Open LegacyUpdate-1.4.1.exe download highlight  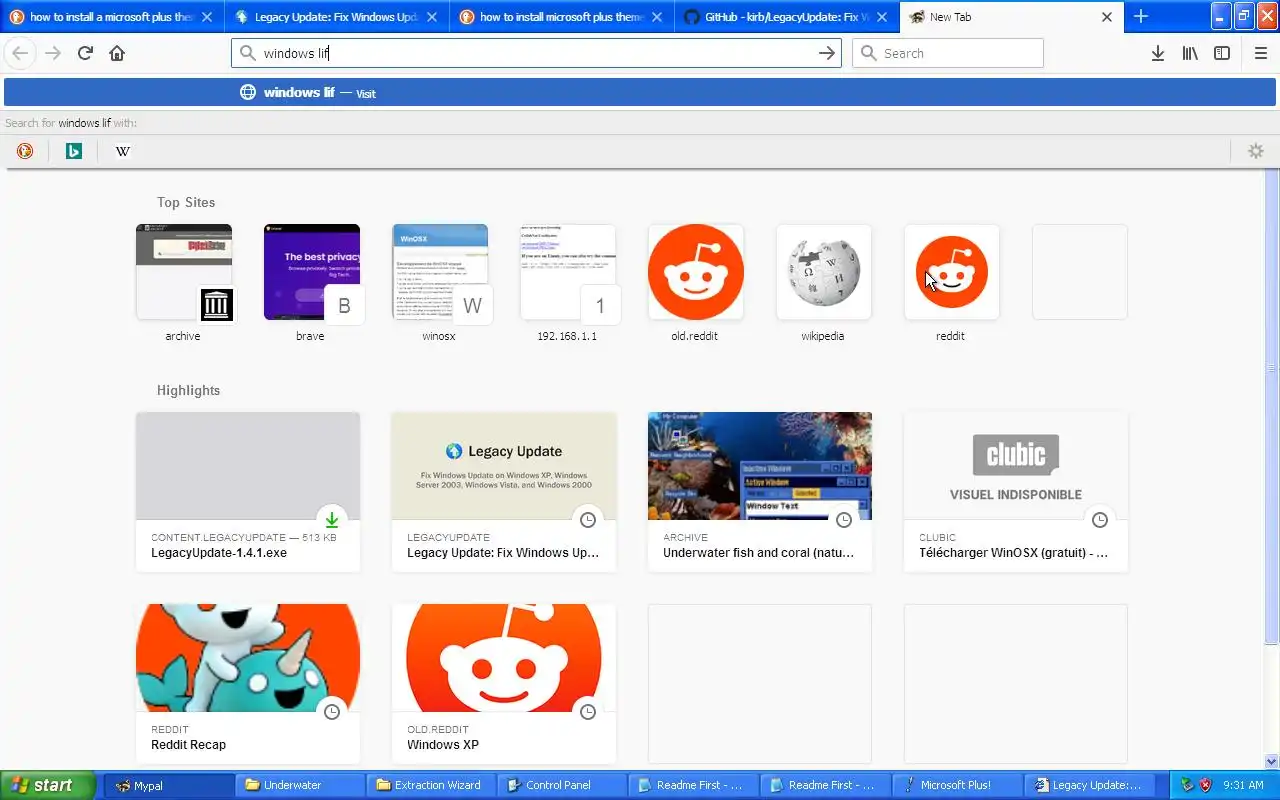coord(248,492)
